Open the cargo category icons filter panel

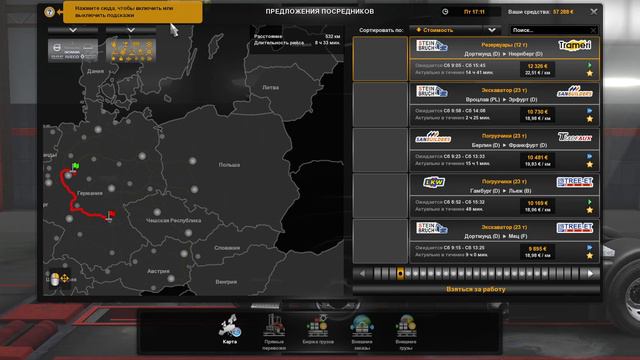131,51
